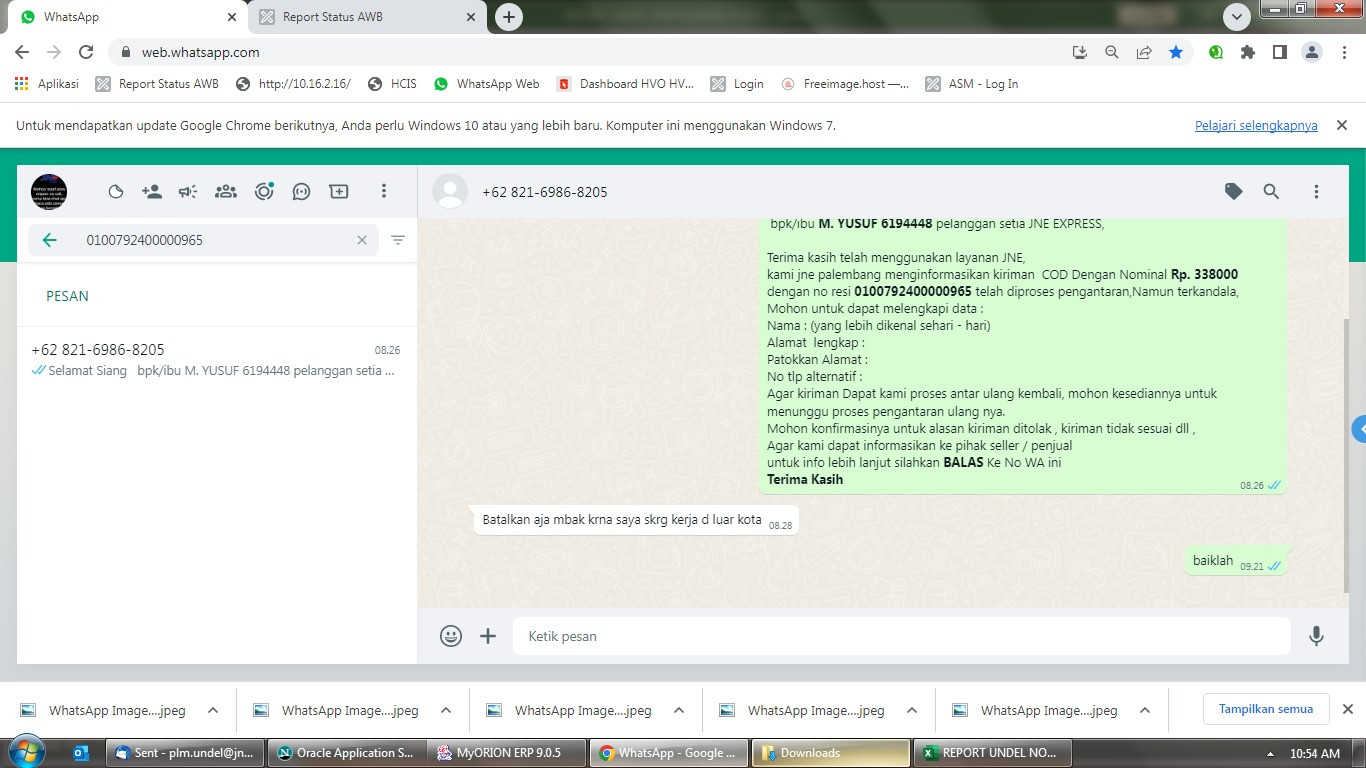The image size is (1366, 768).
Task: Open the Report Status AWB bookmark
Action: 157,84
